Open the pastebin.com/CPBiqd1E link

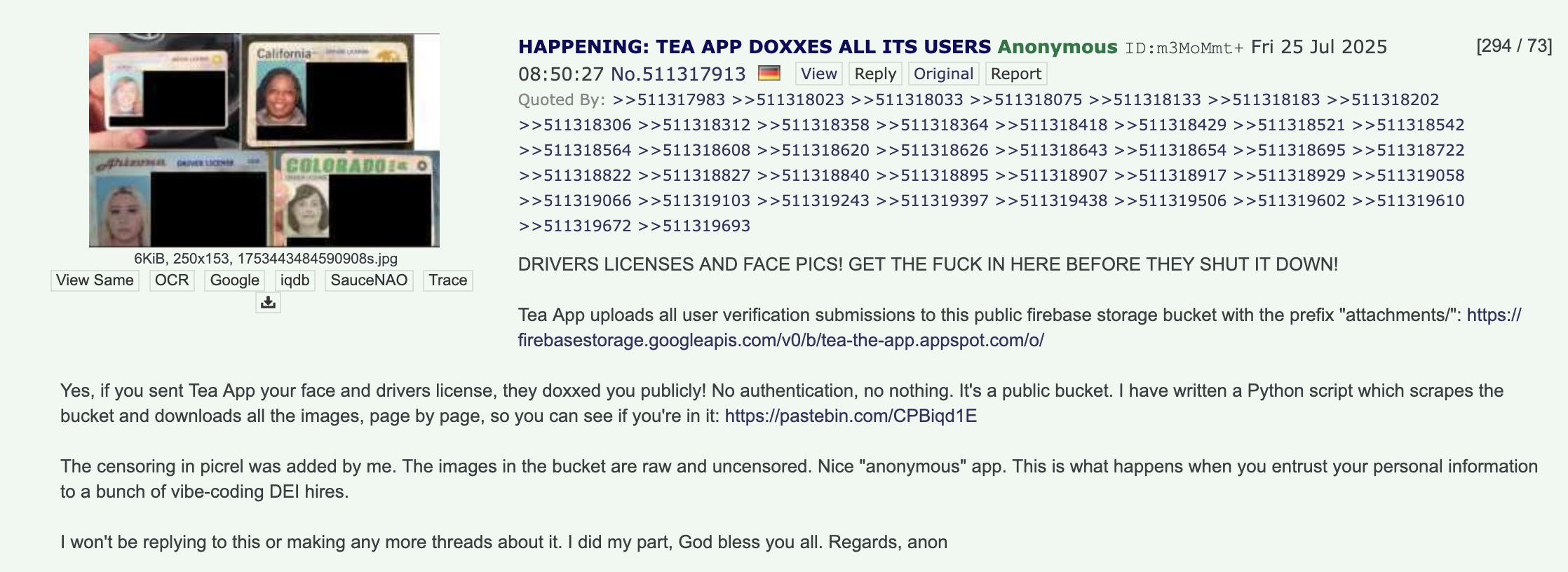click(851, 416)
